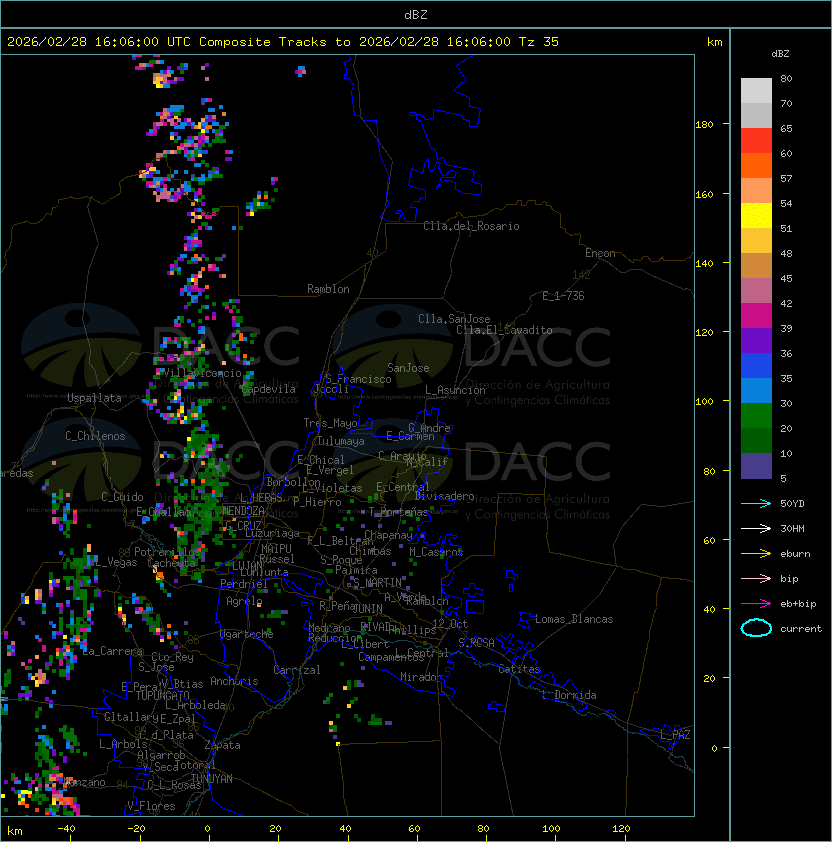This screenshot has height=842, width=832.
Task: Click the cyan 50YD track arrow in legend
Action: point(756,503)
